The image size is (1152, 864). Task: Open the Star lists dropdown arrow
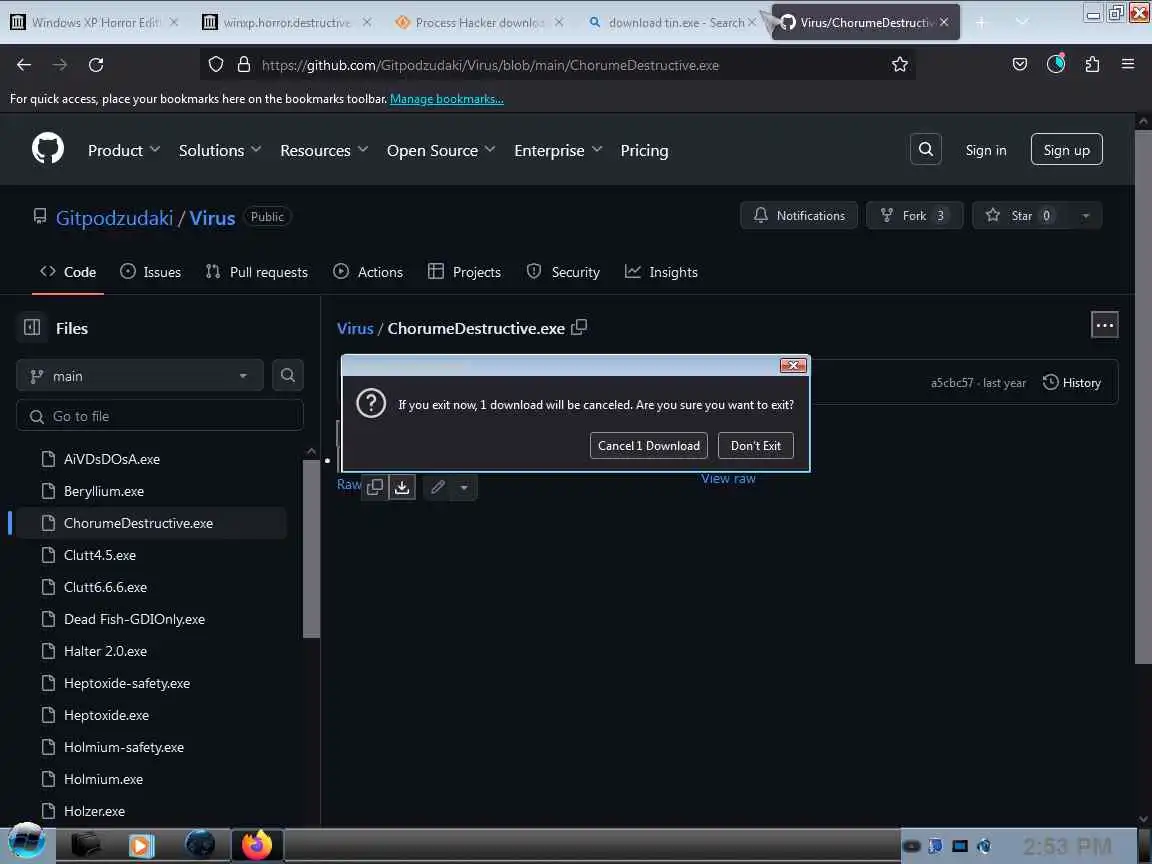pyautogui.click(x=1085, y=215)
